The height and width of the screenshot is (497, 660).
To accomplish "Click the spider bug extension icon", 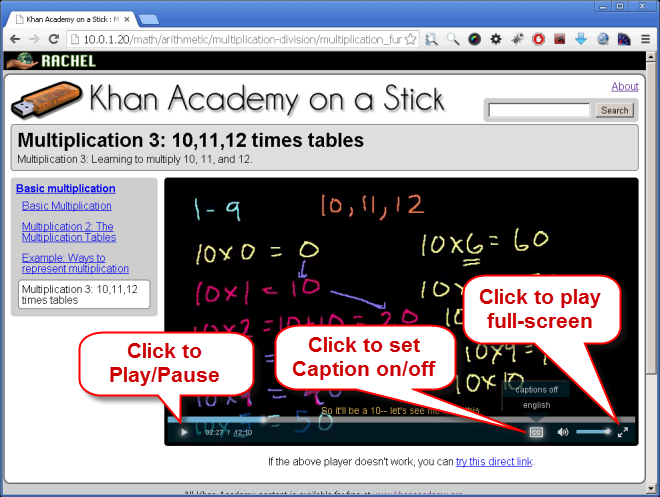I will 517,40.
